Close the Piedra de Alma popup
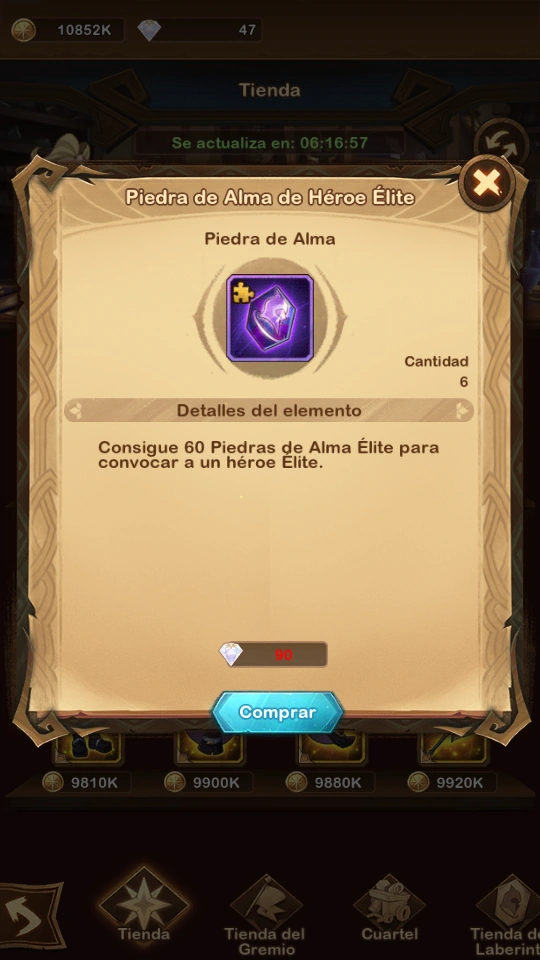Image resolution: width=540 pixels, height=960 pixels. tap(487, 183)
